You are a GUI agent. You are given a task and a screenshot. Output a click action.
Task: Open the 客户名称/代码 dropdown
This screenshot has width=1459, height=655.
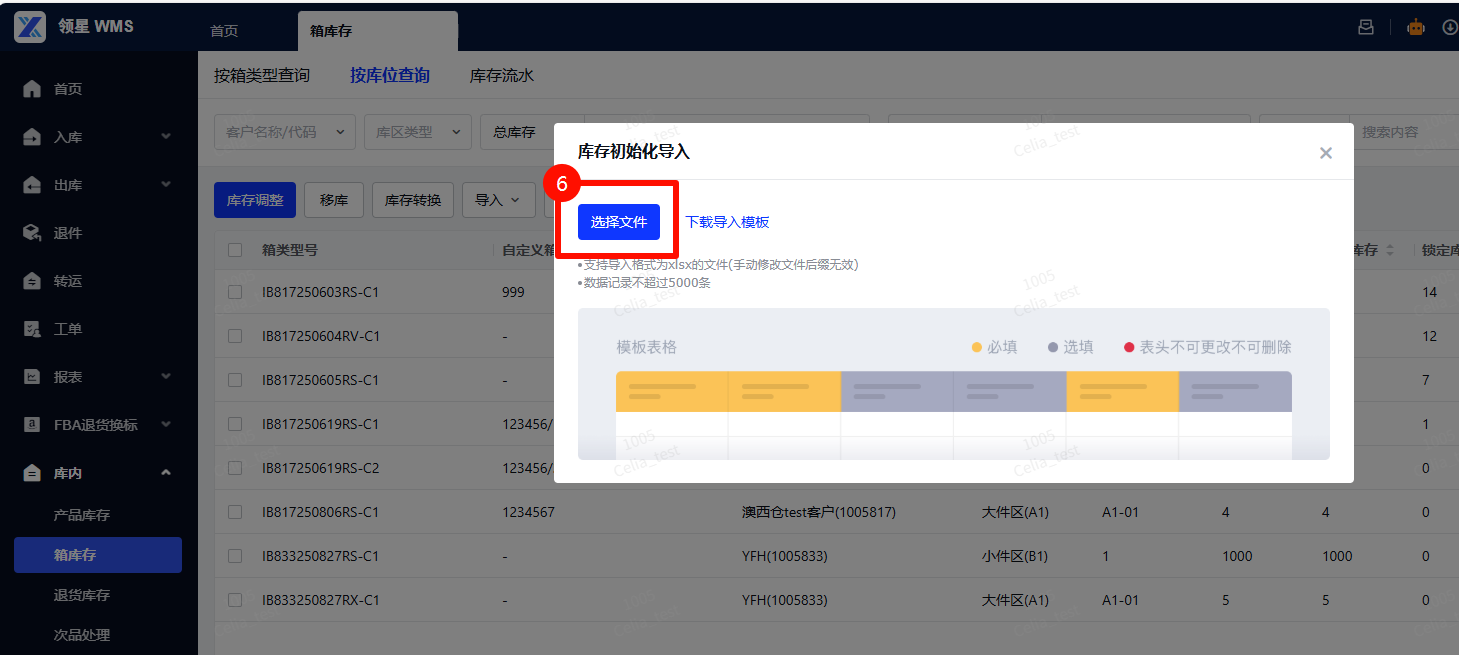(285, 132)
